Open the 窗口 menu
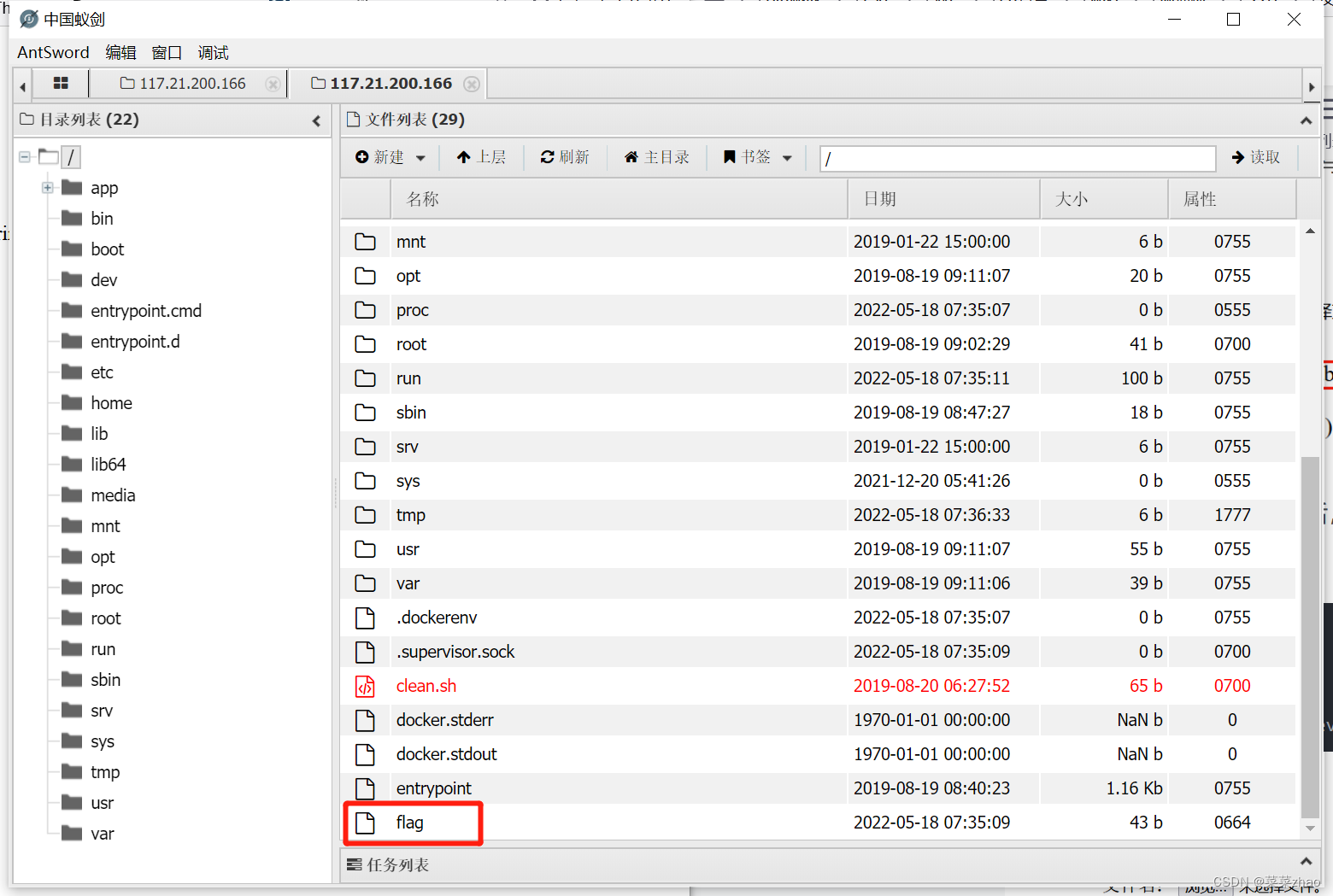The height and width of the screenshot is (896, 1333). tap(167, 52)
